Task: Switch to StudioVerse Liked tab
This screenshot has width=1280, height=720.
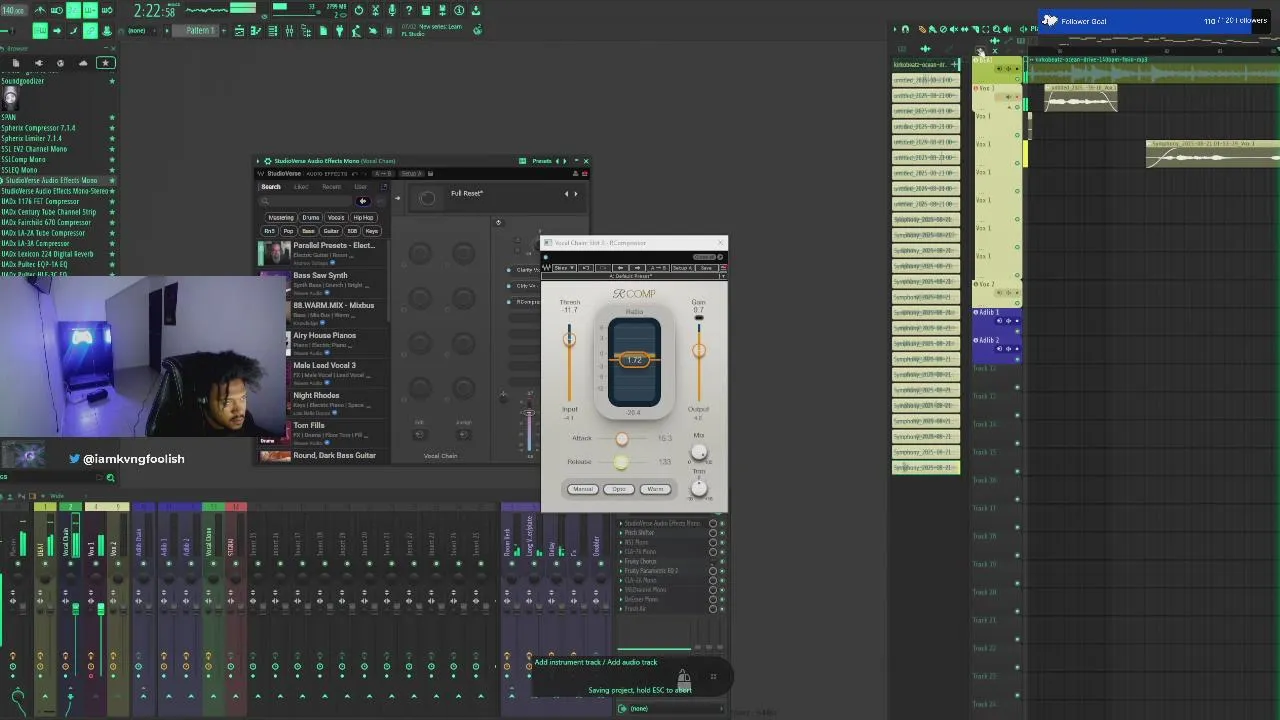Action: click(x=301, y=187)
